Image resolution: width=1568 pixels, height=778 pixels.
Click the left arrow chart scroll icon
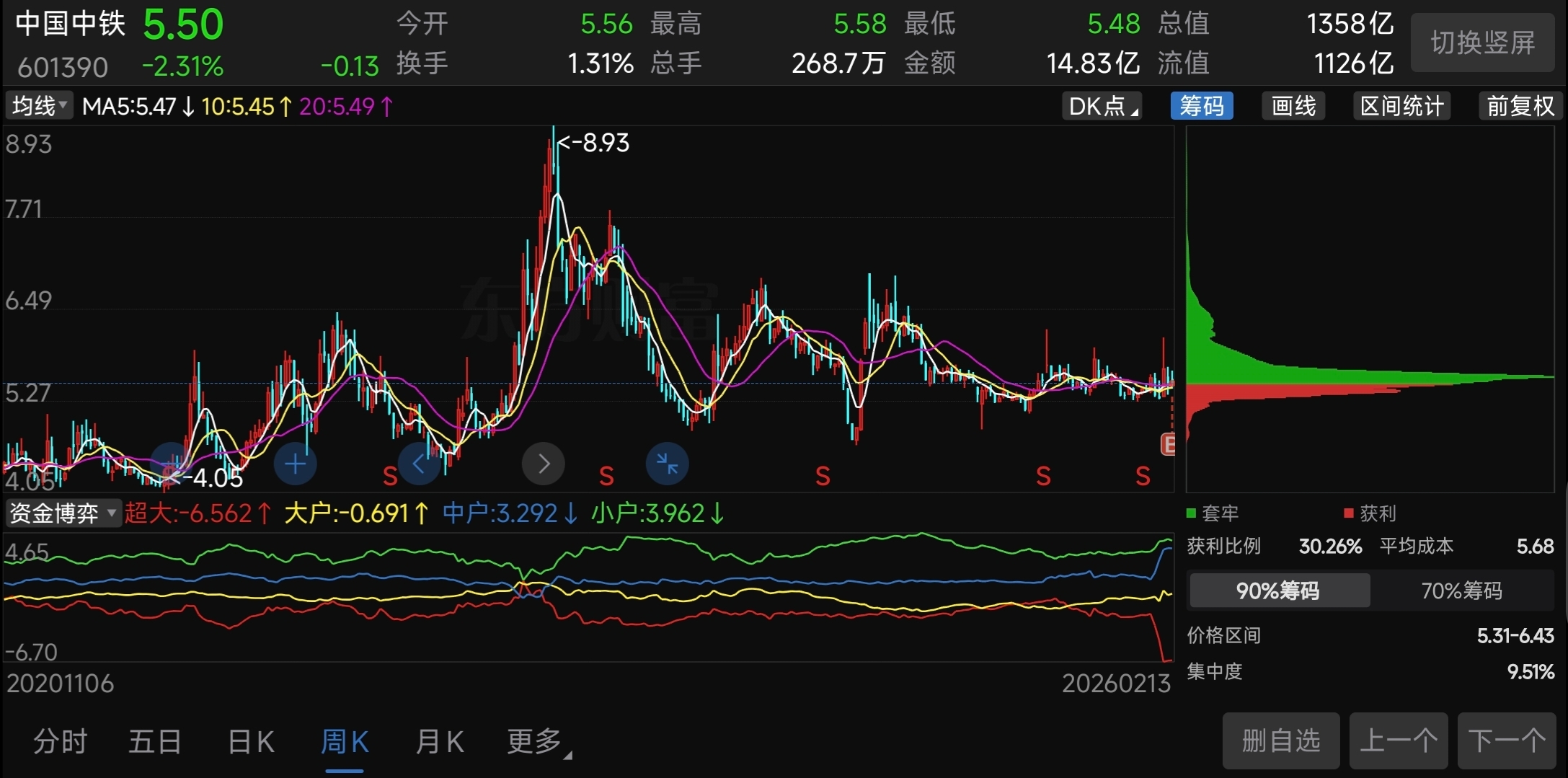point(420,464)
